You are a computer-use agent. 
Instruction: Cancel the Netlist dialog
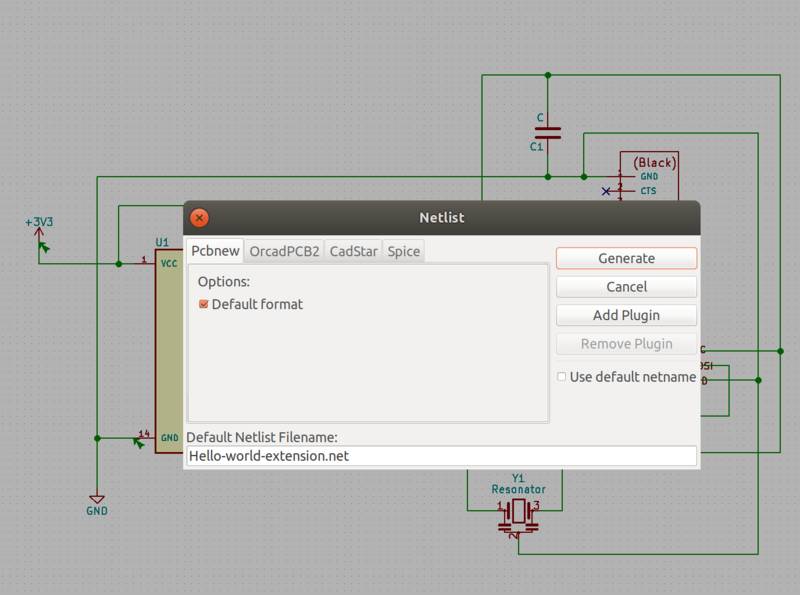click(x=625, y=287)
